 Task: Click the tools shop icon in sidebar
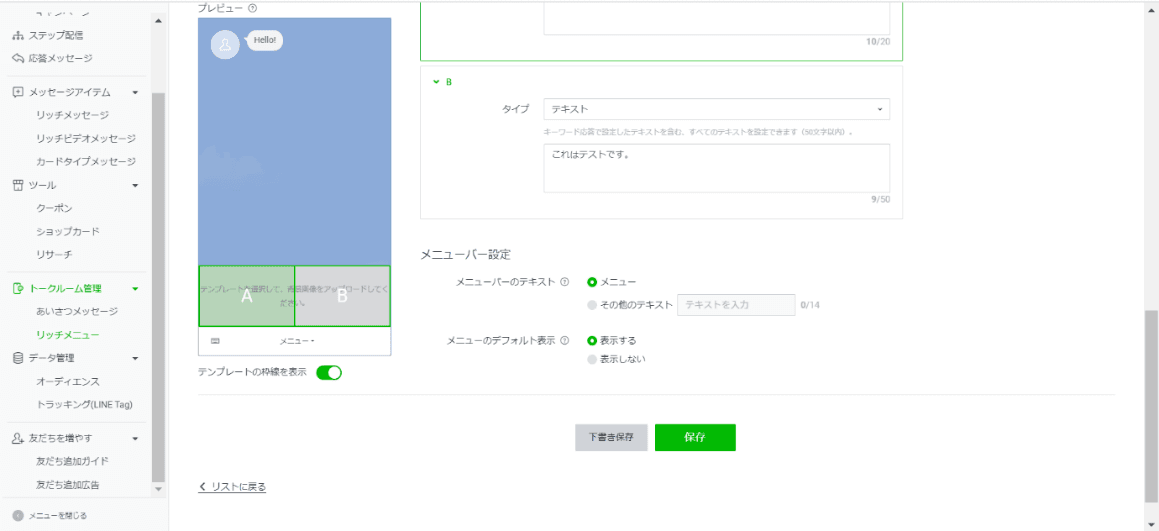coord(18,185)
